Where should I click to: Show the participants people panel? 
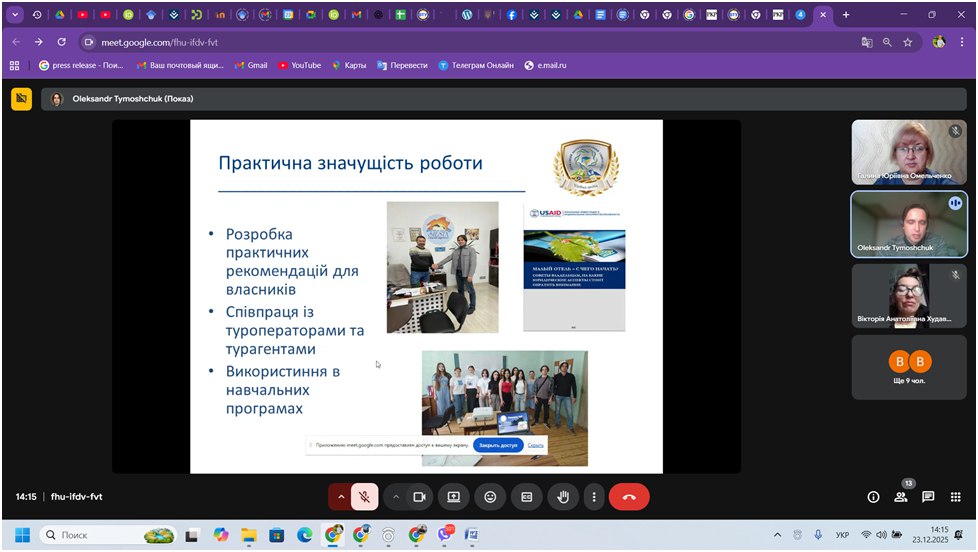pos(901,497)
